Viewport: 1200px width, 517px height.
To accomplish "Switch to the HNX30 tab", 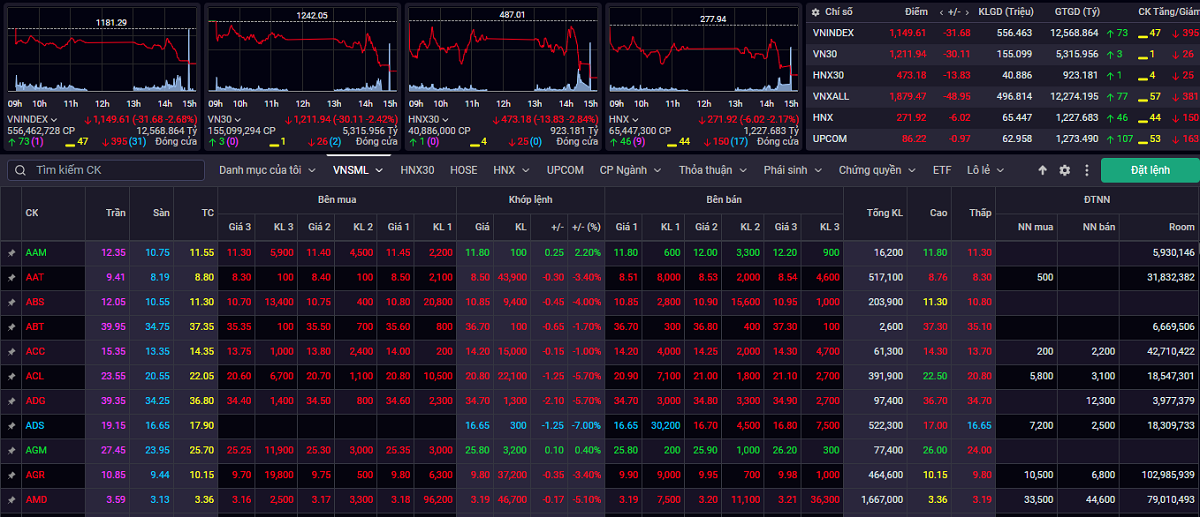I will tap(417, 170).
